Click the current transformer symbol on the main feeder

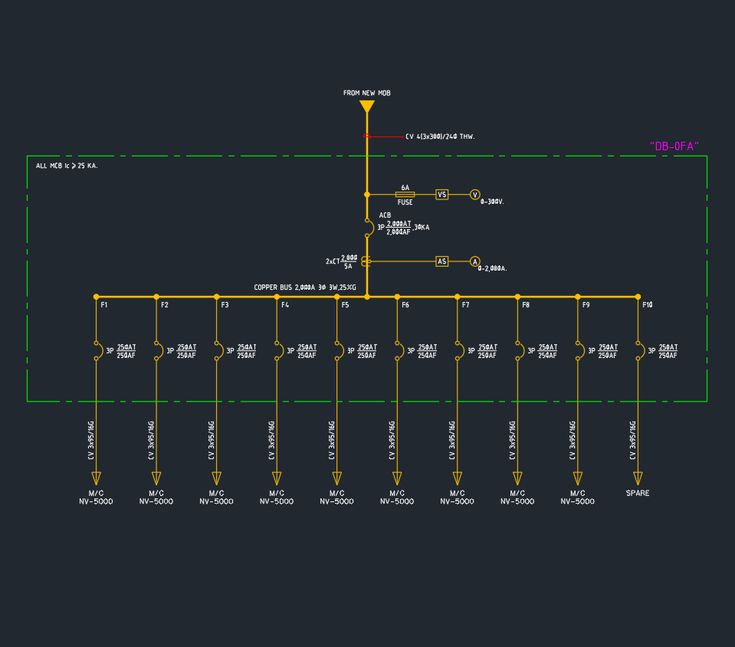367,262
